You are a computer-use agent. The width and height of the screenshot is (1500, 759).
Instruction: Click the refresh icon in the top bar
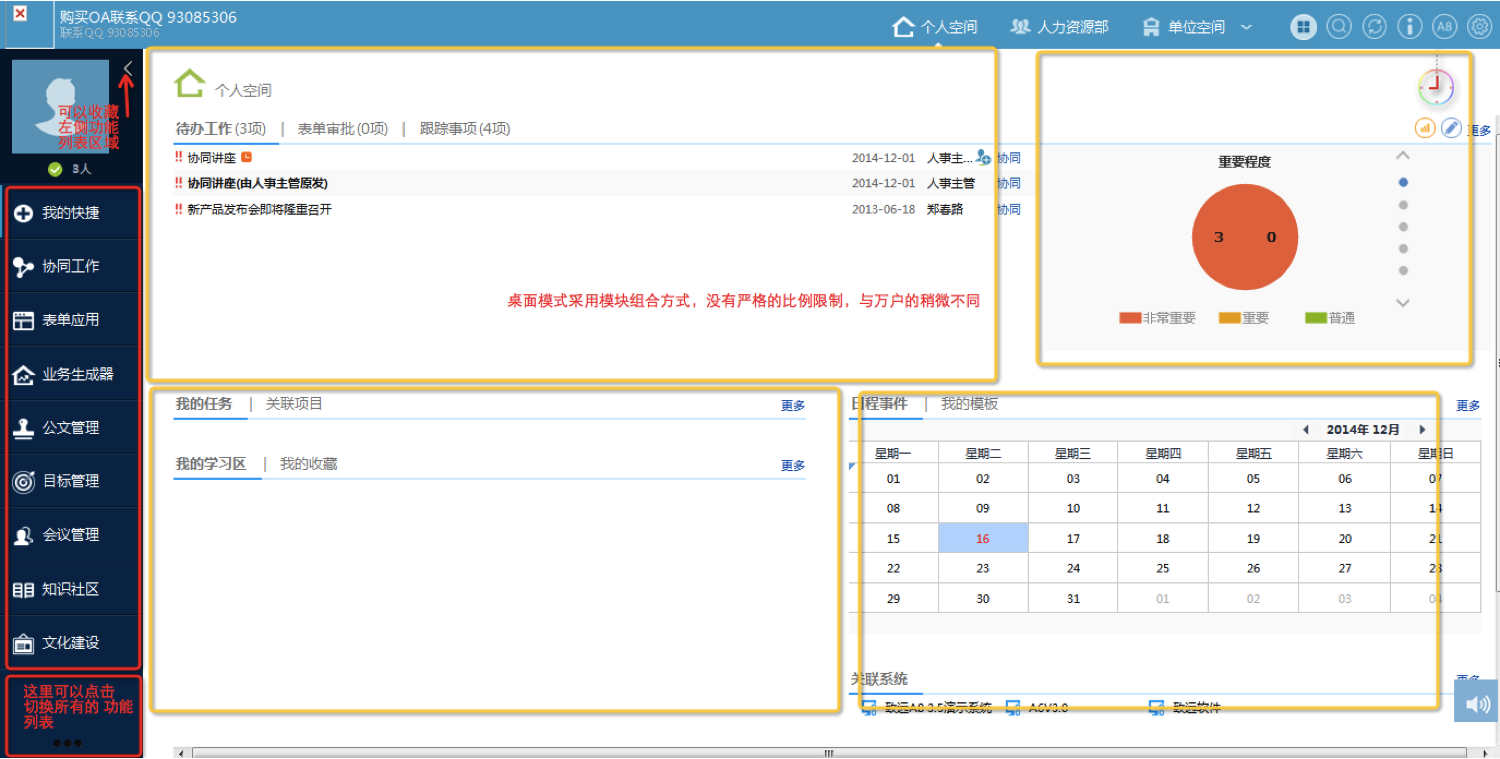point(1374,27)
